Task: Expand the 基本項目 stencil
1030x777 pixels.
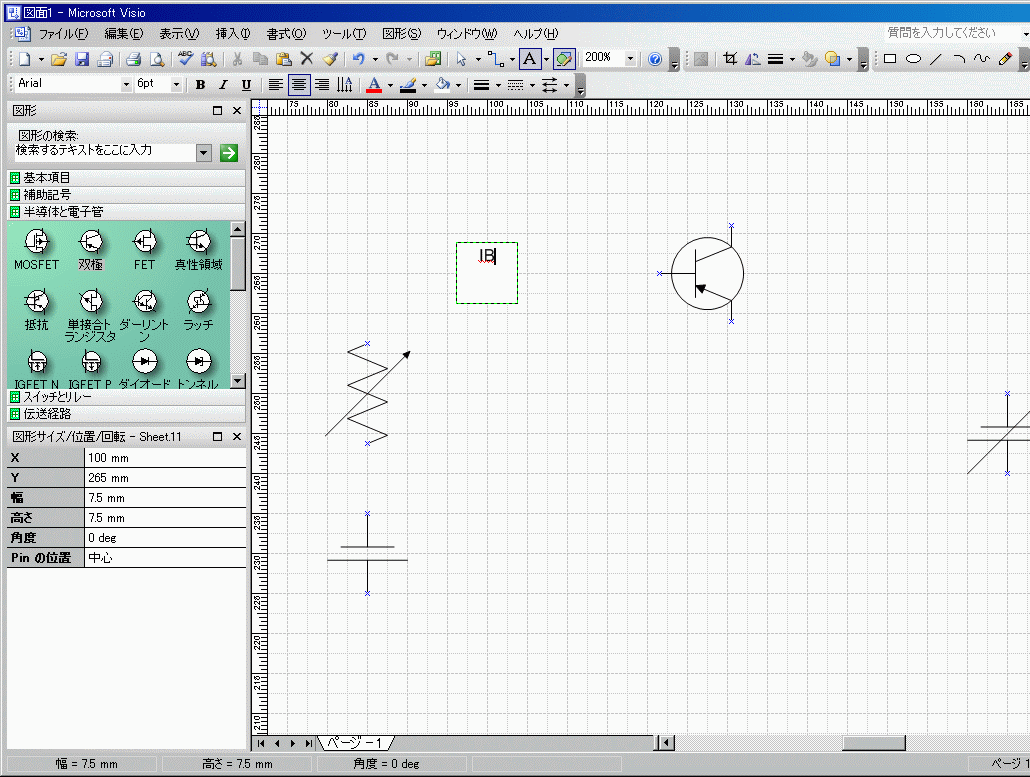Action: pyautogui.click(x=47, y=178)
